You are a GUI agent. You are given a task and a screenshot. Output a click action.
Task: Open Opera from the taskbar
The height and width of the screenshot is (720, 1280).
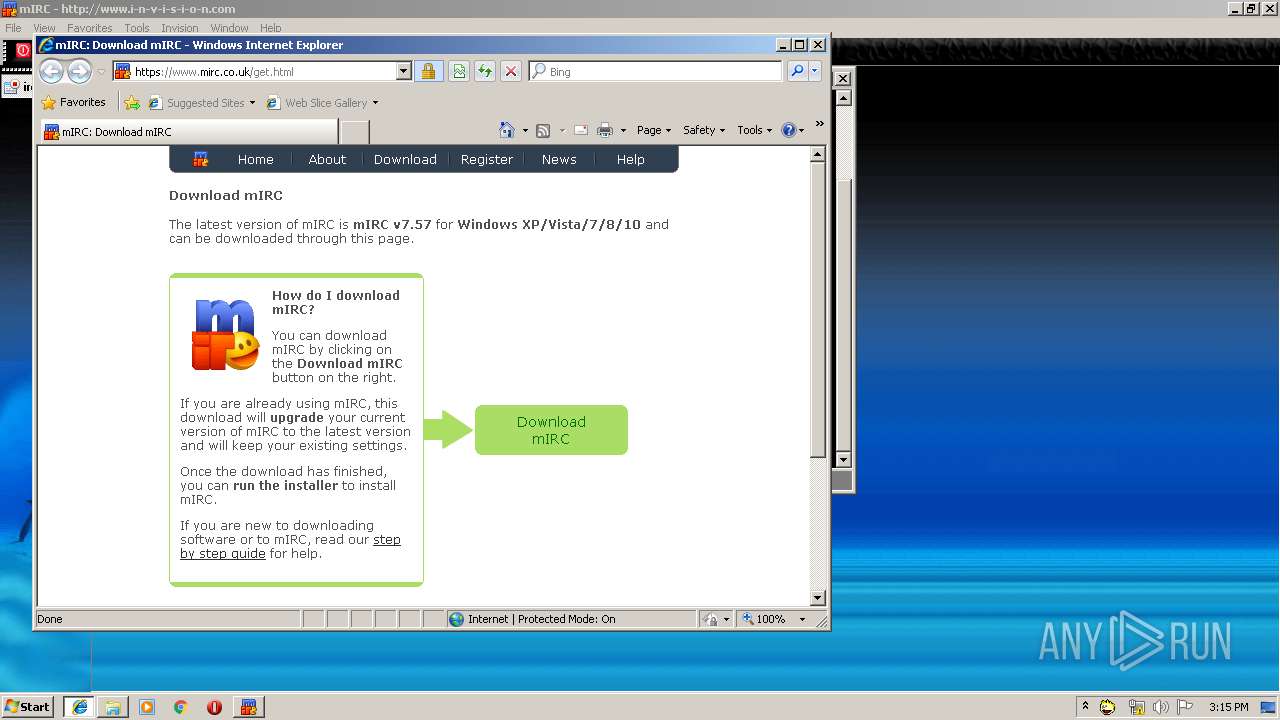coord(214,707)
